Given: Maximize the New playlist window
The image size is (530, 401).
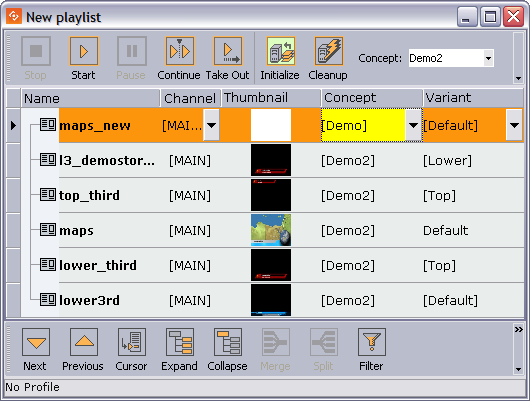Looking at the screenshot, I should tap(490, 17).
